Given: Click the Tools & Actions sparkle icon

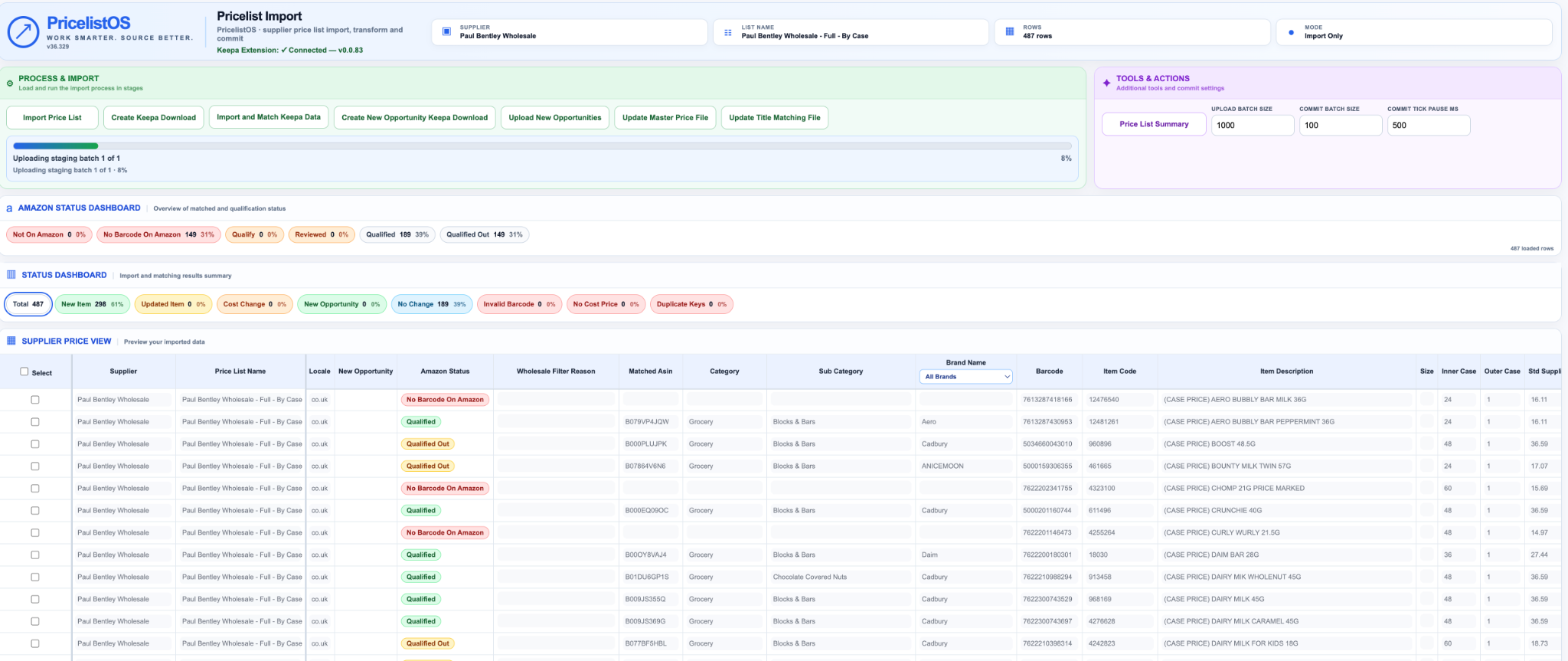Looking at the screenshot, I should [x=1106, y=83].
